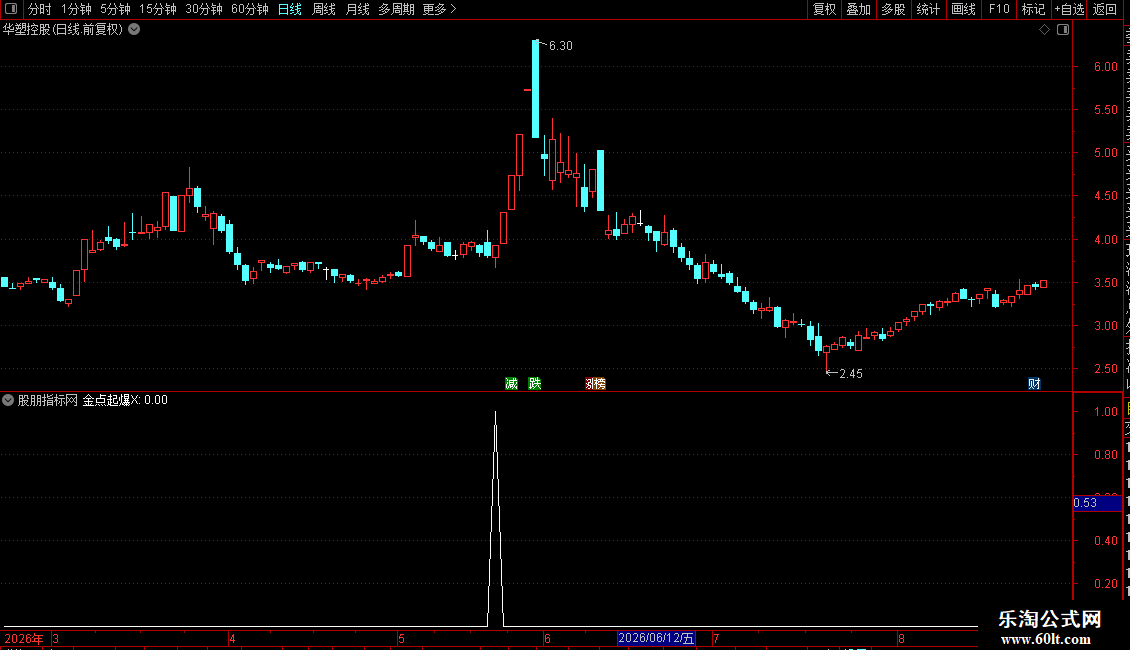This screenshot has width=1130, height=650.
Task: Click the red 榜 marker icon
Action: (x=596, y=383)
